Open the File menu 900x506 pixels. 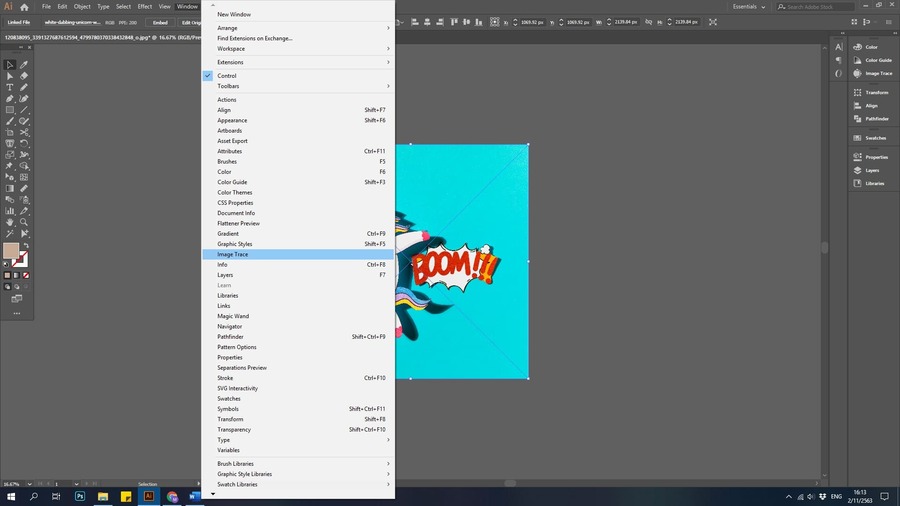pos(46,7)
